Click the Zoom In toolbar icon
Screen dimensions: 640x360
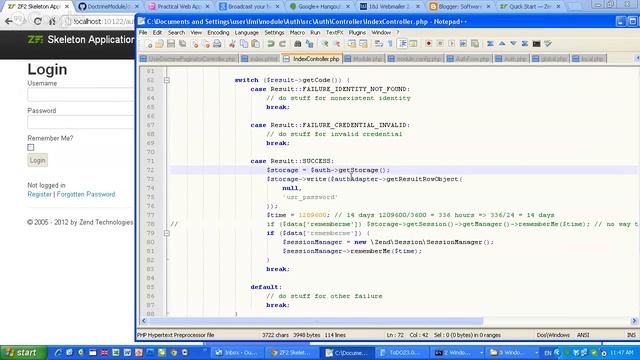click(x=325, y=44)
